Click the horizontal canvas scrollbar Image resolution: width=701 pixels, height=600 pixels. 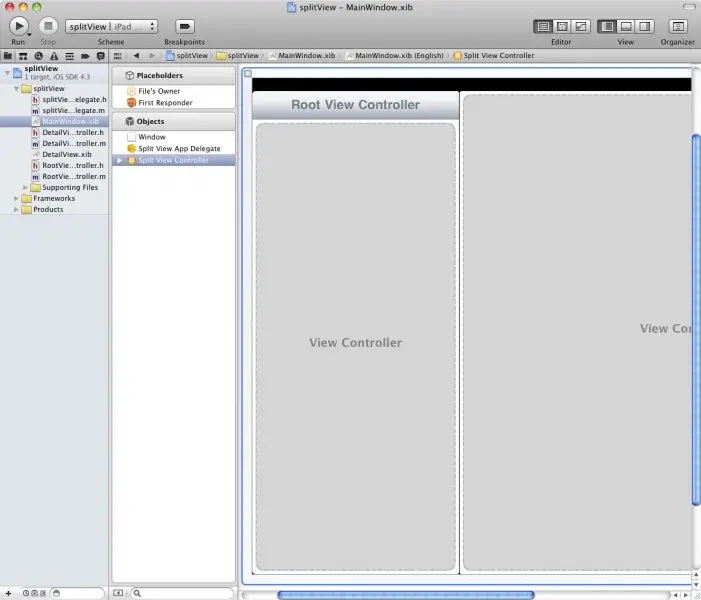(405, 595)
